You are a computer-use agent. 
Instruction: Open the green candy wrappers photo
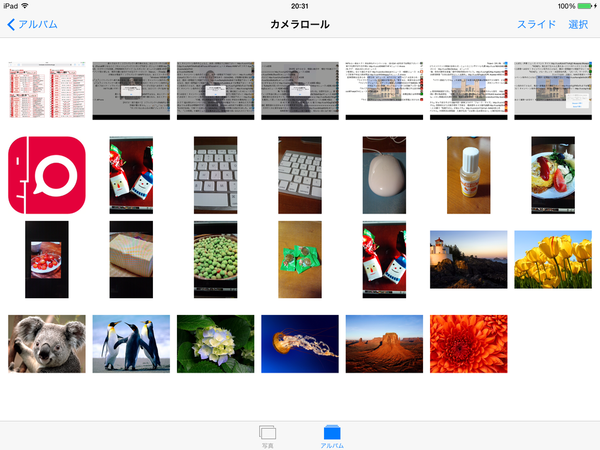click(300, 259)
